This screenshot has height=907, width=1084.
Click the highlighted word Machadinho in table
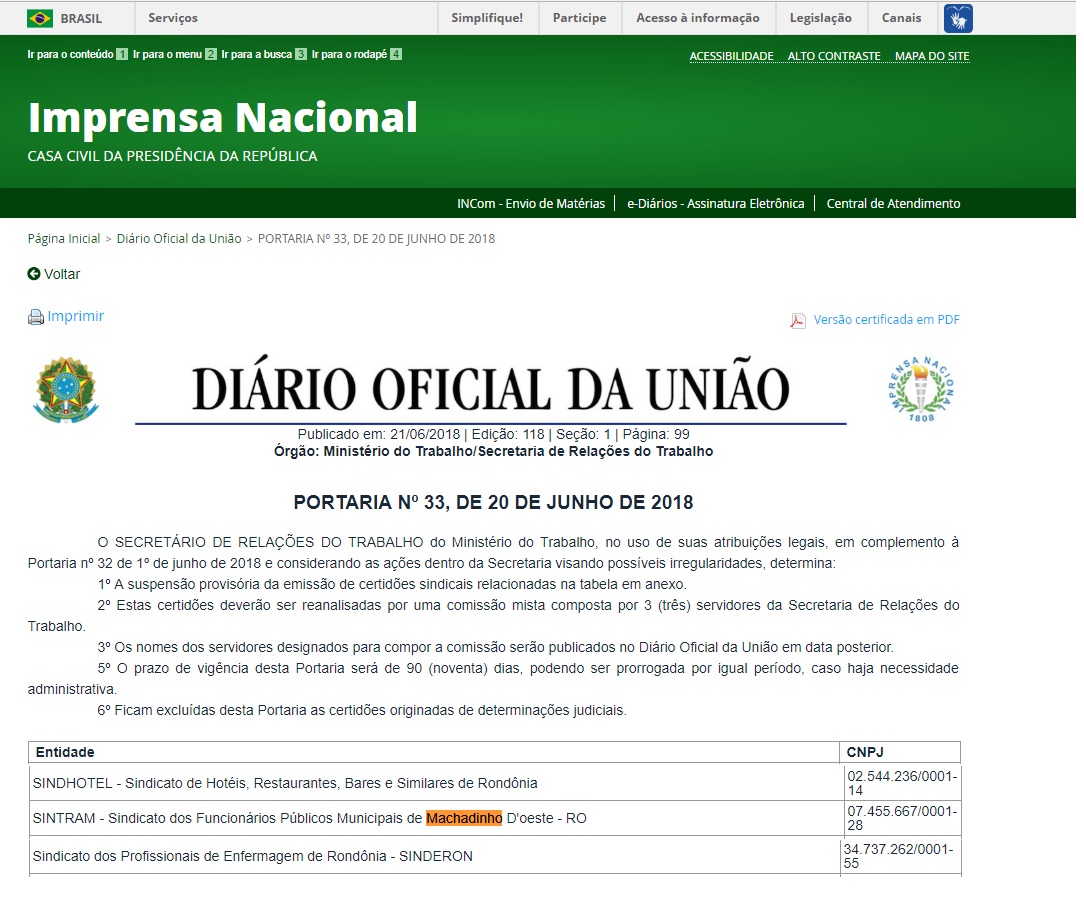click(464, 818)
